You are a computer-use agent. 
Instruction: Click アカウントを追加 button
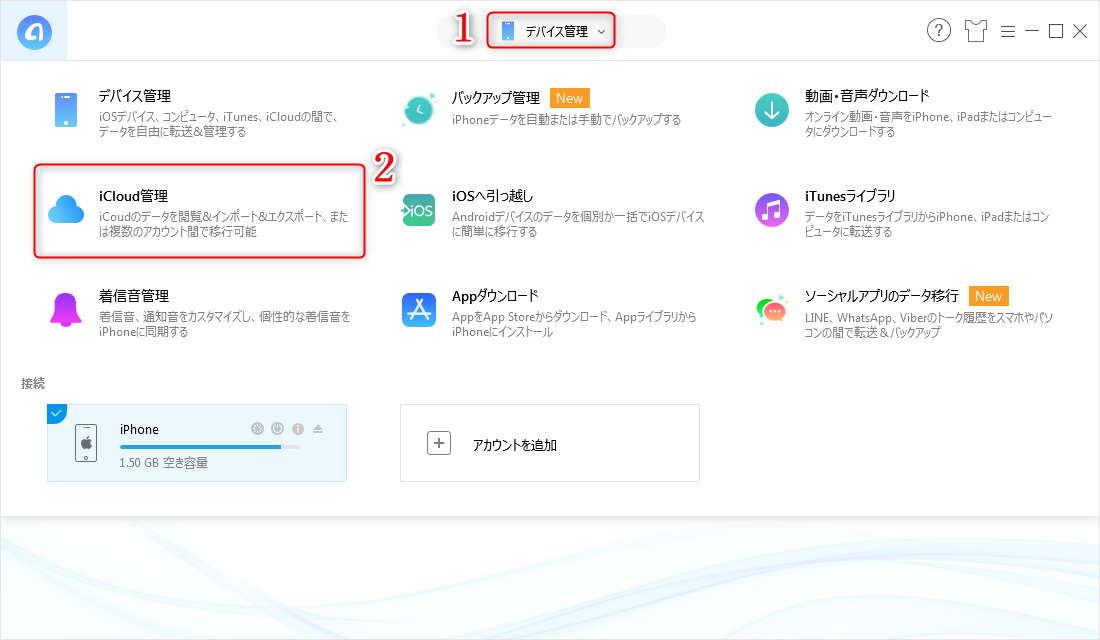click(550, 443)
